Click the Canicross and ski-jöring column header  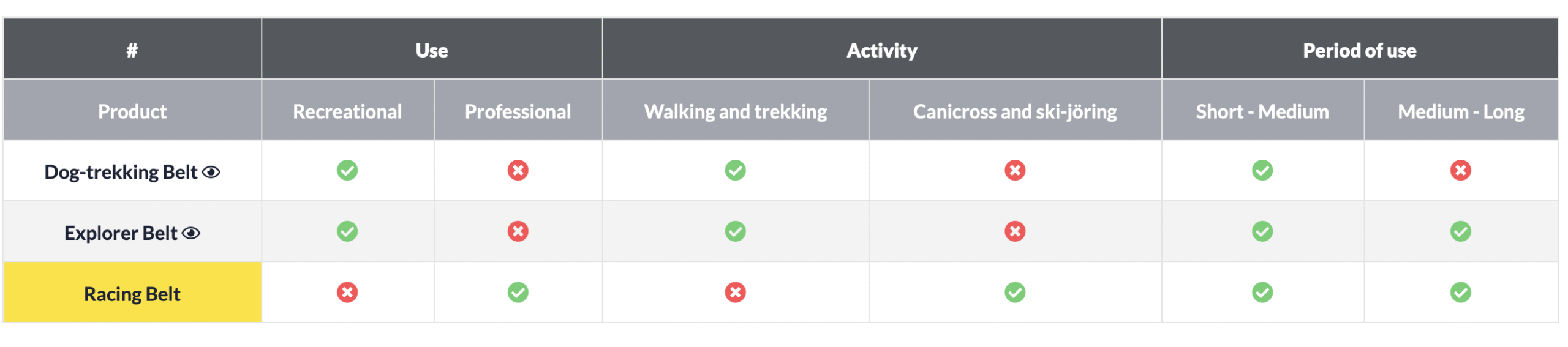click(x=1014, y=111)
